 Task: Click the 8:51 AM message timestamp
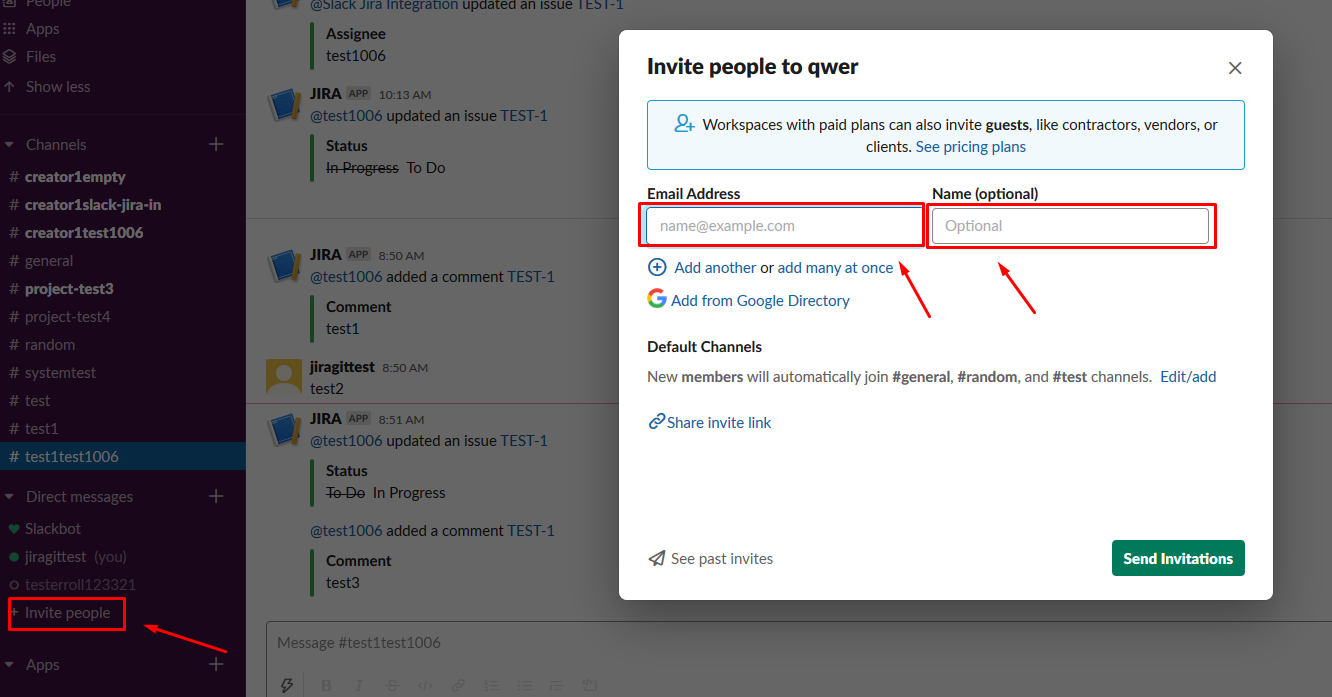tap(401, 420)
